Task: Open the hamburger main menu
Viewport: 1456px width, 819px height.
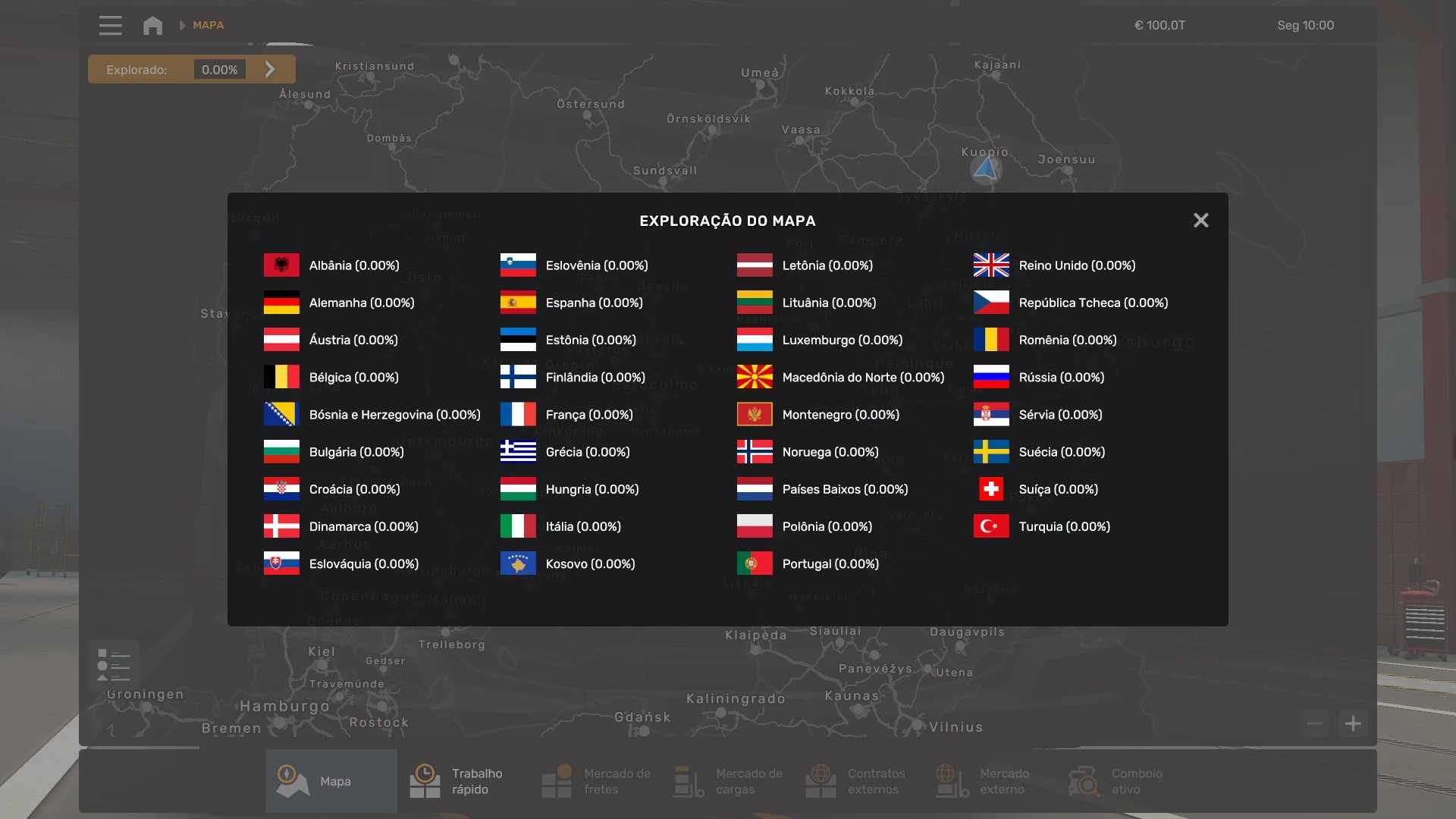Action: point(110,25)
